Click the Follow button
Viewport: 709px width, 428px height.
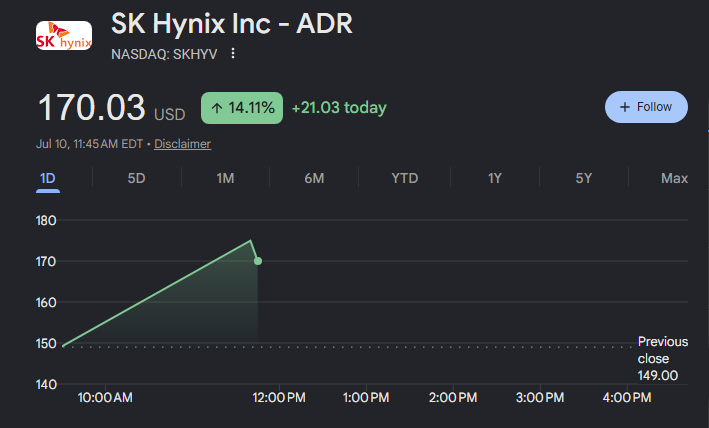pyautogui.click(x=646, y=107)
